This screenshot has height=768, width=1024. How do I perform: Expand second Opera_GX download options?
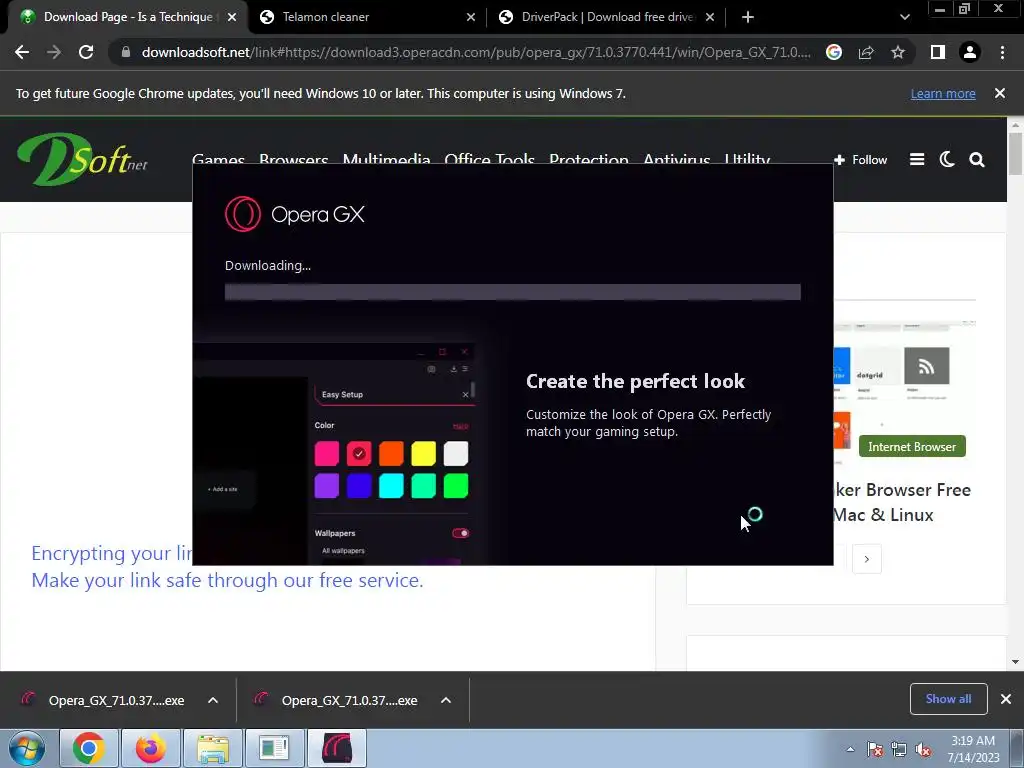(x=446, y=700)
